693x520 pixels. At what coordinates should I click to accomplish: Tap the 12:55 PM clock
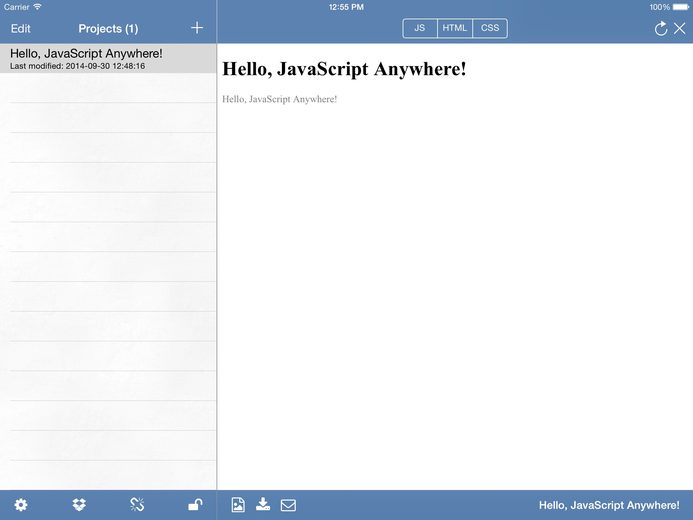[x=346, y=7]
